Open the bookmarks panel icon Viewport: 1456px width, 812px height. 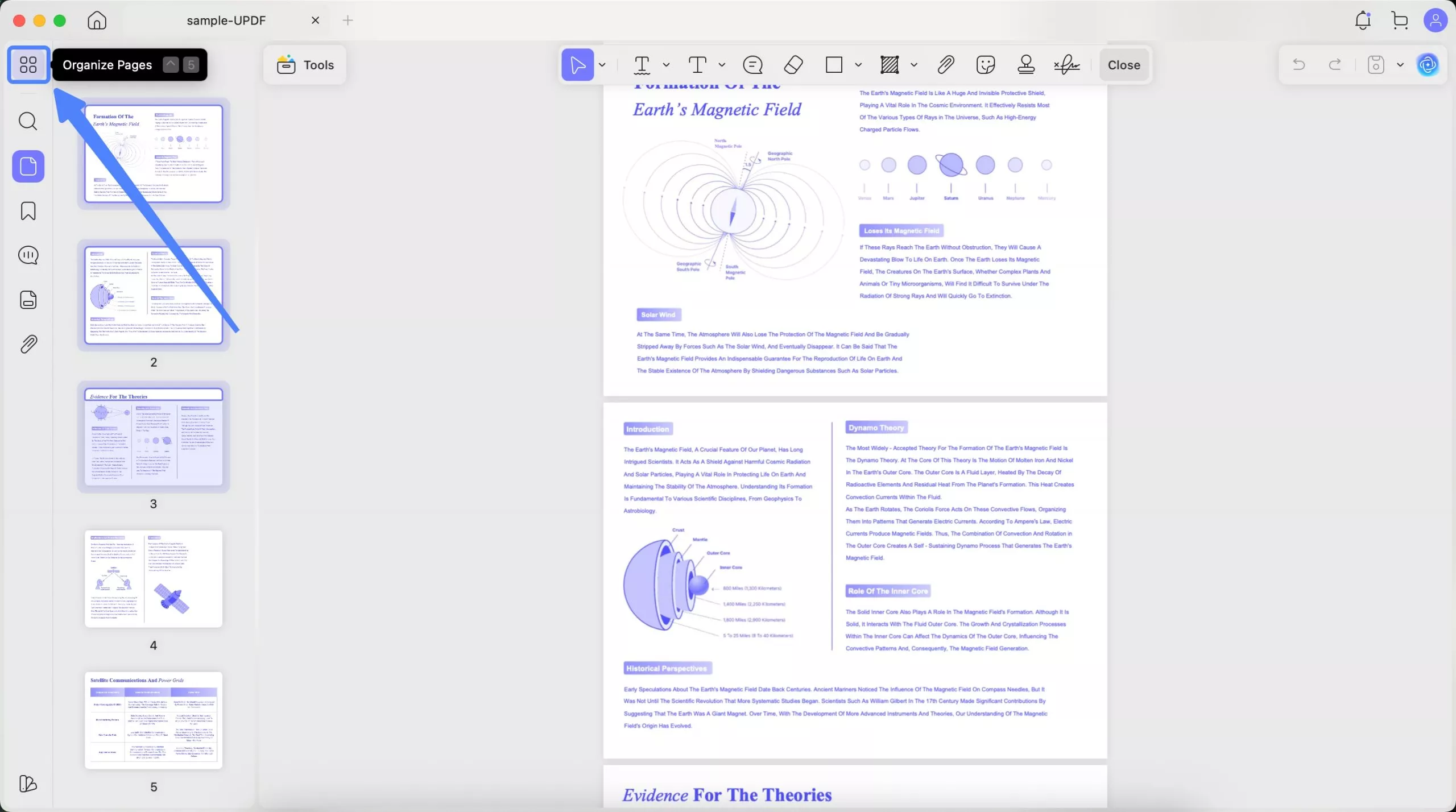point(28,211)
